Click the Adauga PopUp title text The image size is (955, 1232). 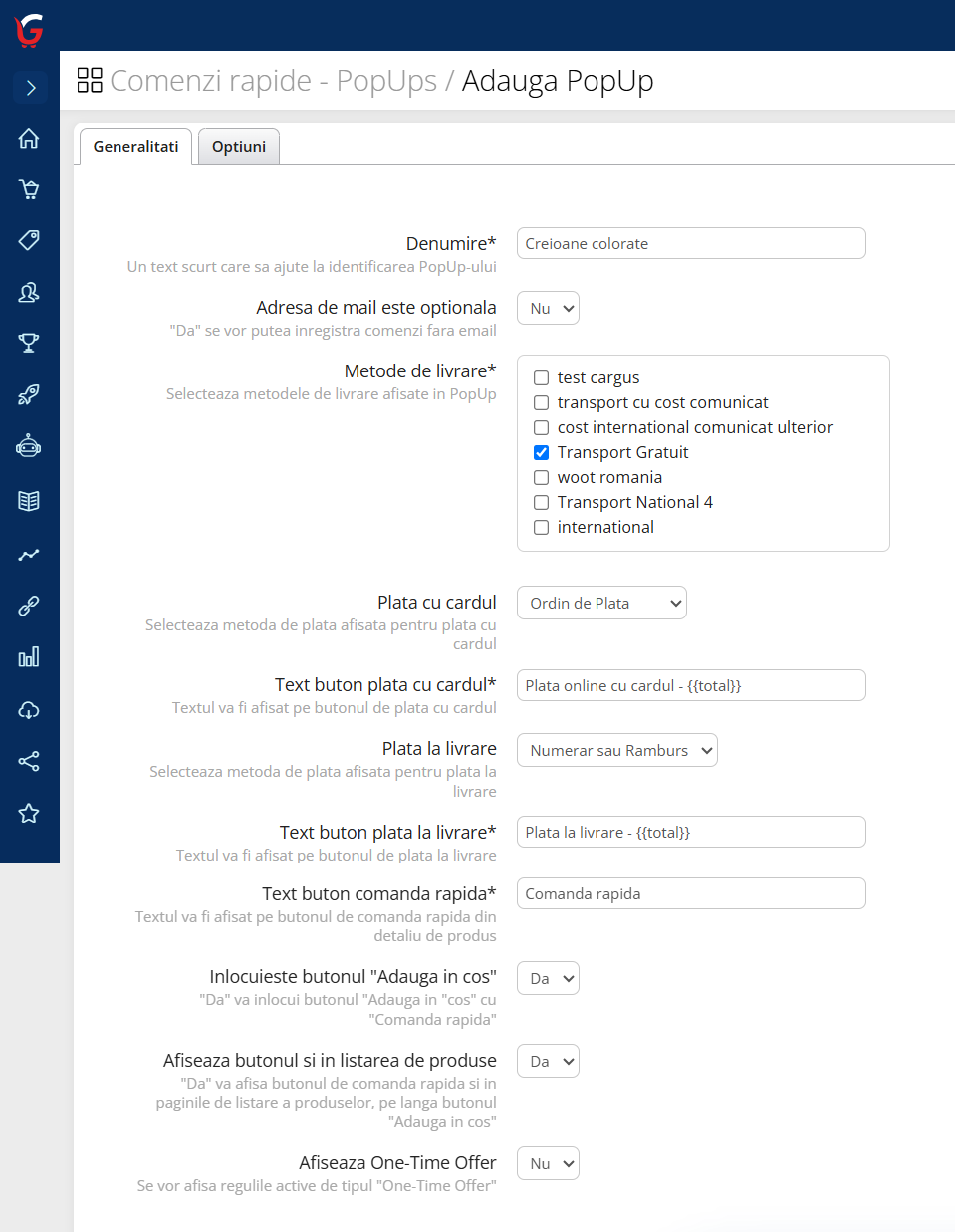pos(558,81)
